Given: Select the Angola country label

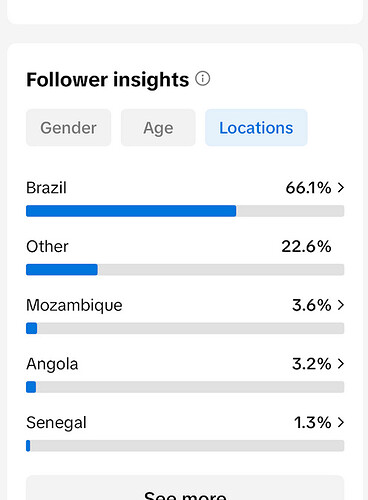Looking at the screenshot, I should click(52, 364).
